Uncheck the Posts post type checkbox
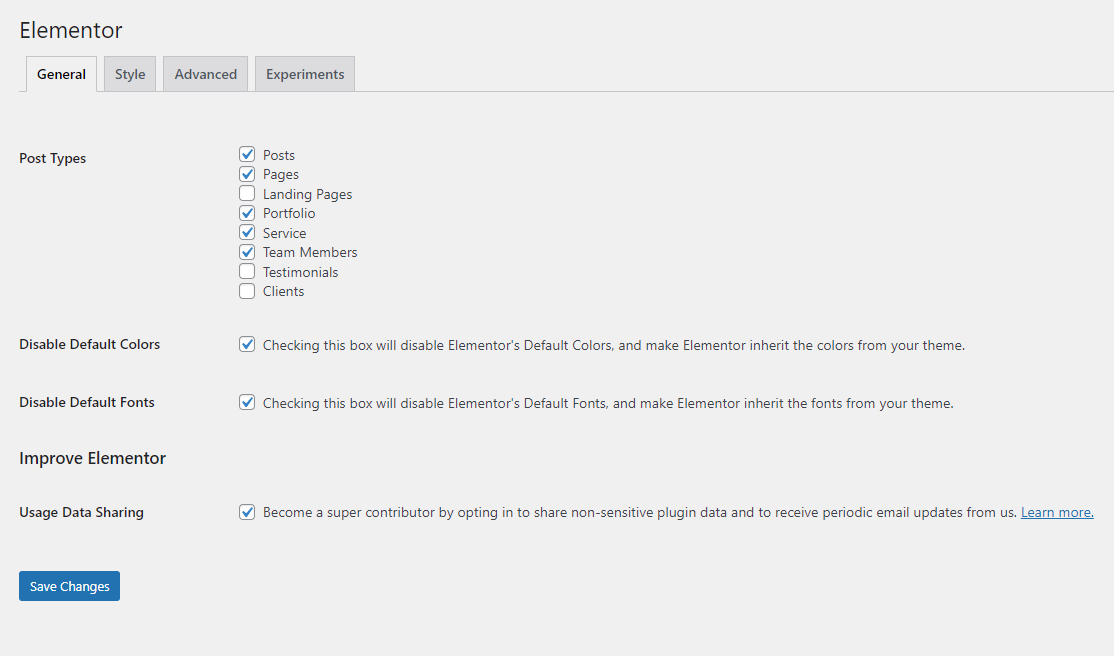 247,155
